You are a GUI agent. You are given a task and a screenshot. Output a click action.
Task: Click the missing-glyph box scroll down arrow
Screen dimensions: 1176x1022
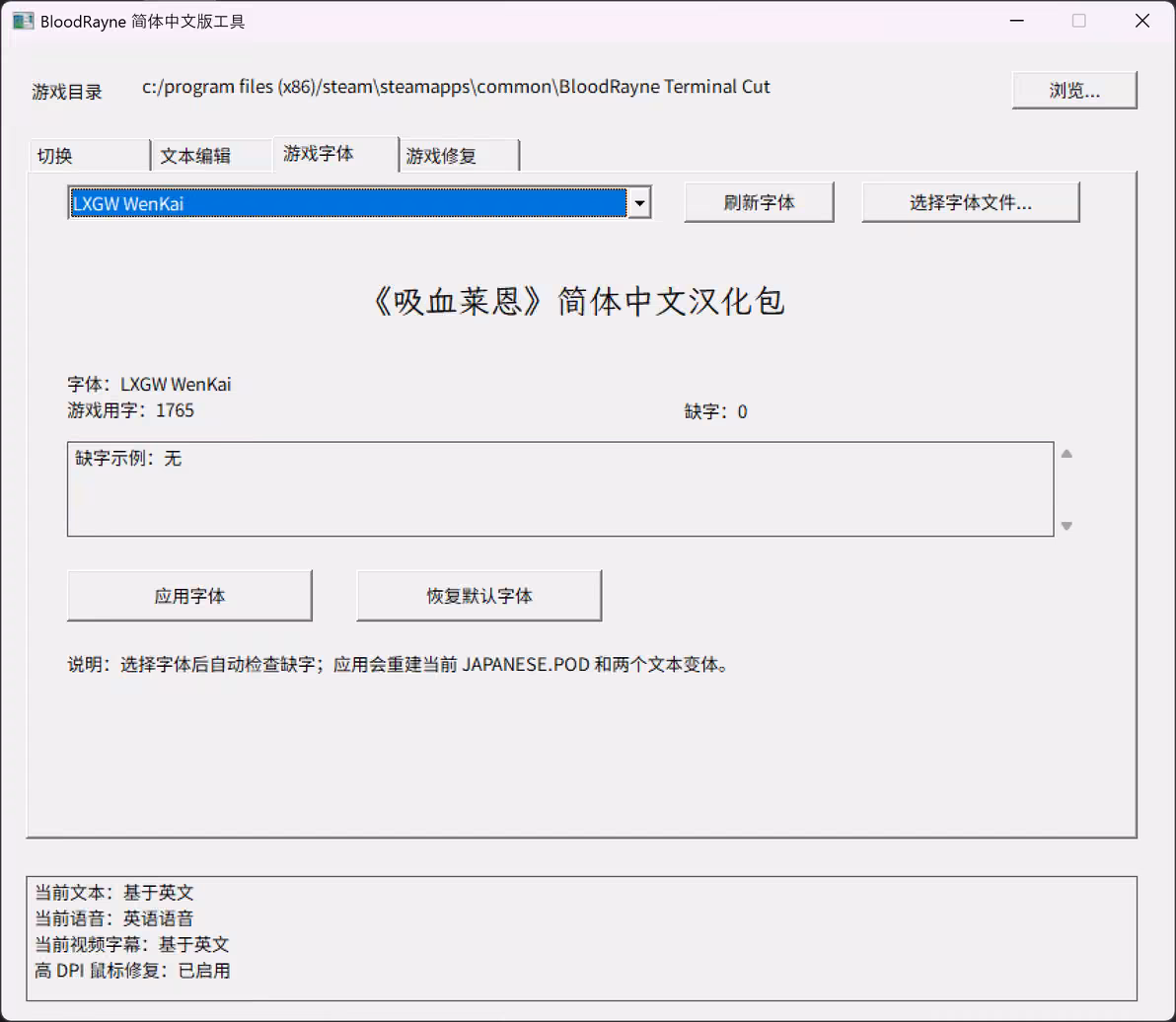tap(1066, 527)
